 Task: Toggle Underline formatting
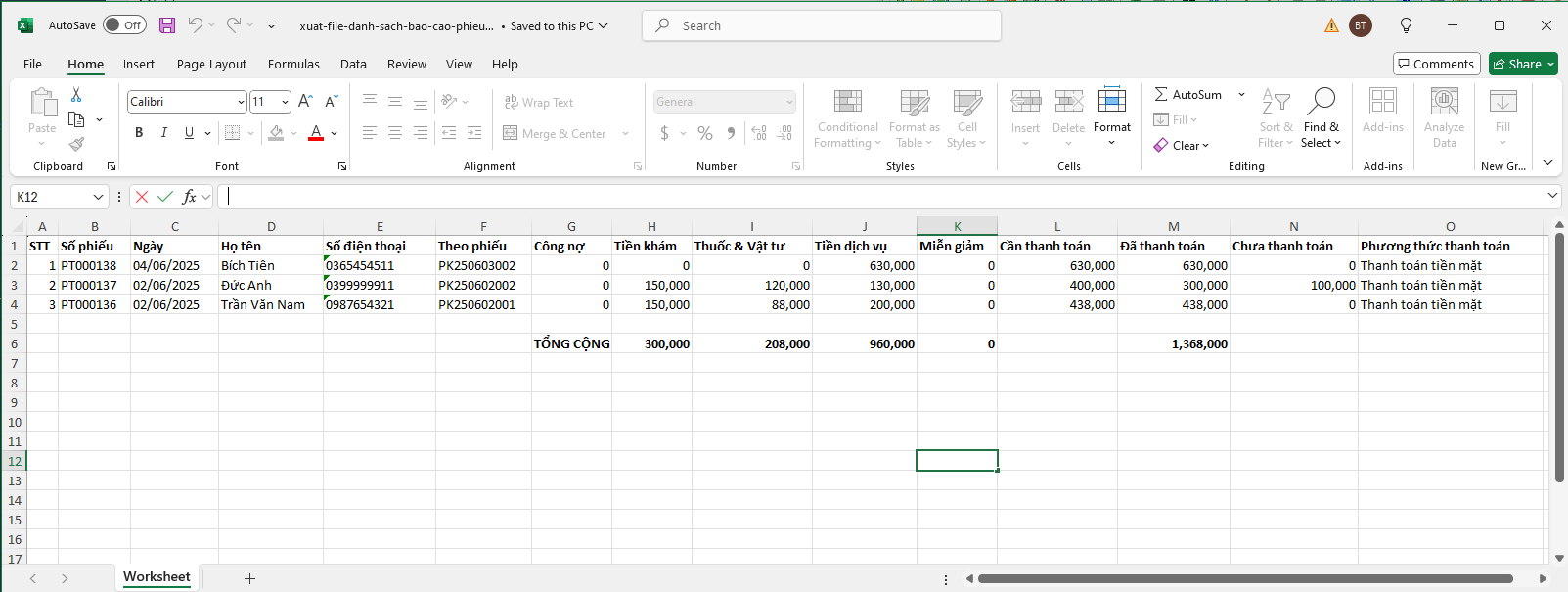(189, 133)
